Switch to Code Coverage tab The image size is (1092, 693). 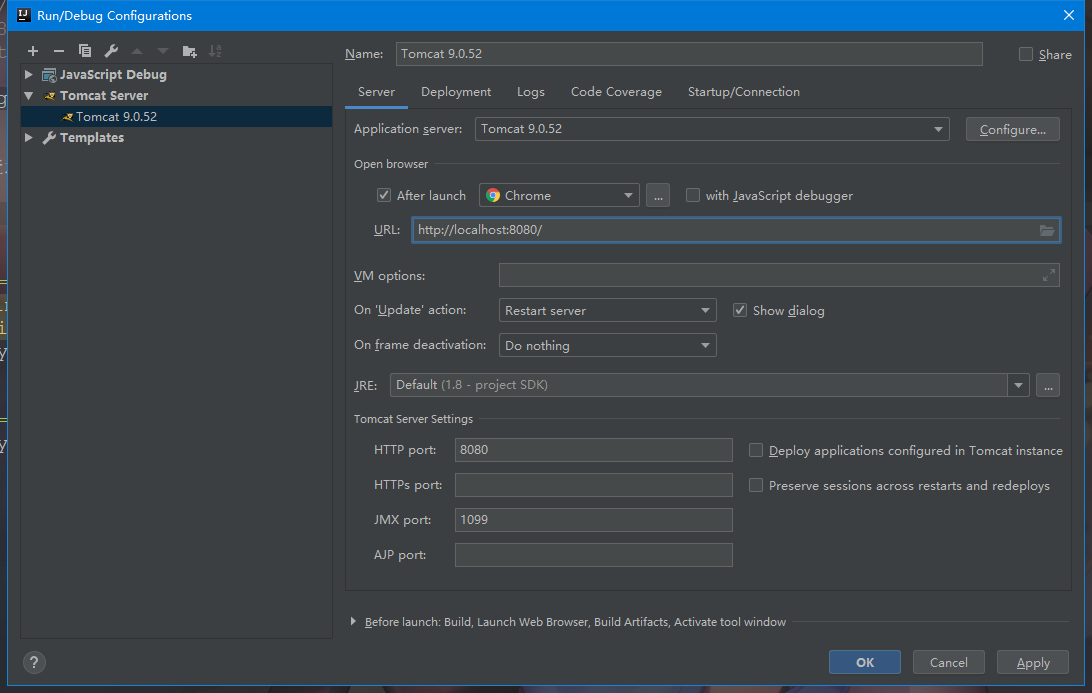(616, 92)
